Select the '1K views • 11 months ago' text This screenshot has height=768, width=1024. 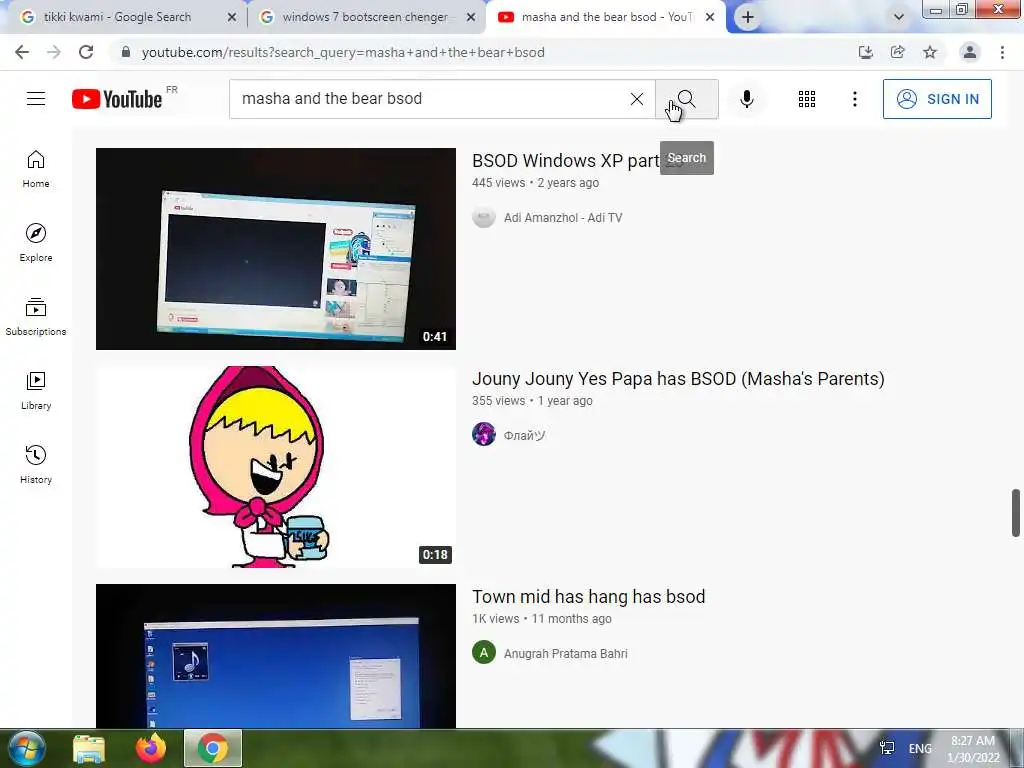(x=542, y=619)
